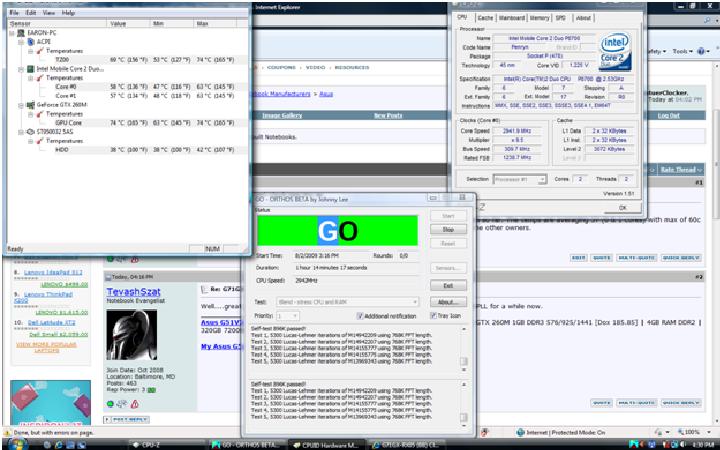Open the Edit menu in HWMonitor
The width and height of the screenshot is (720, 450).
tap(31, 13)
